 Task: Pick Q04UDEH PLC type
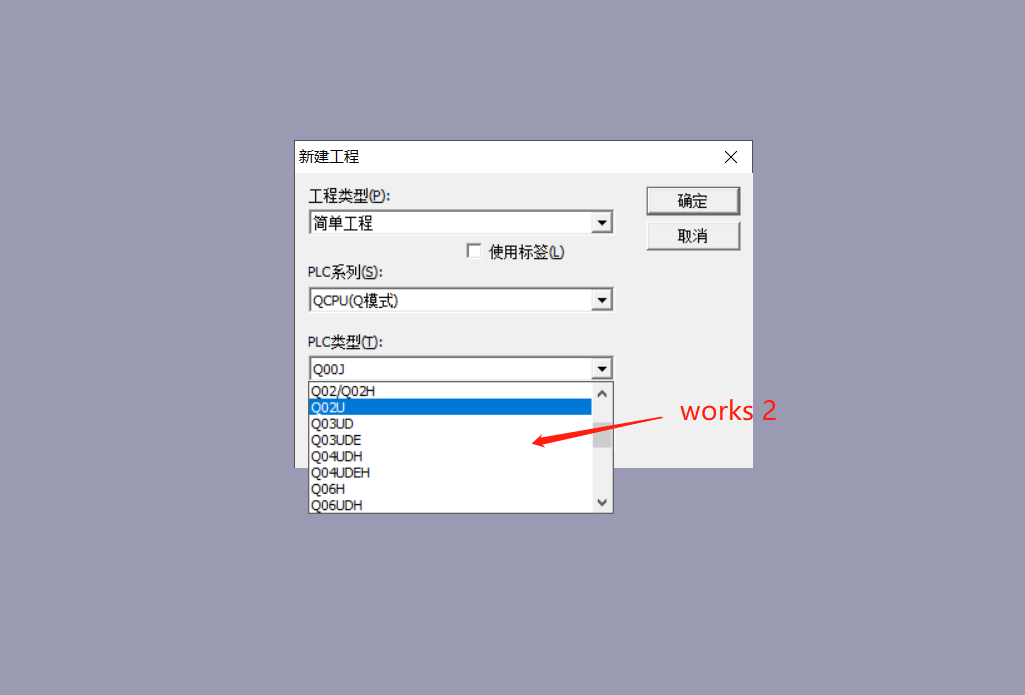[x=450, y=473]
